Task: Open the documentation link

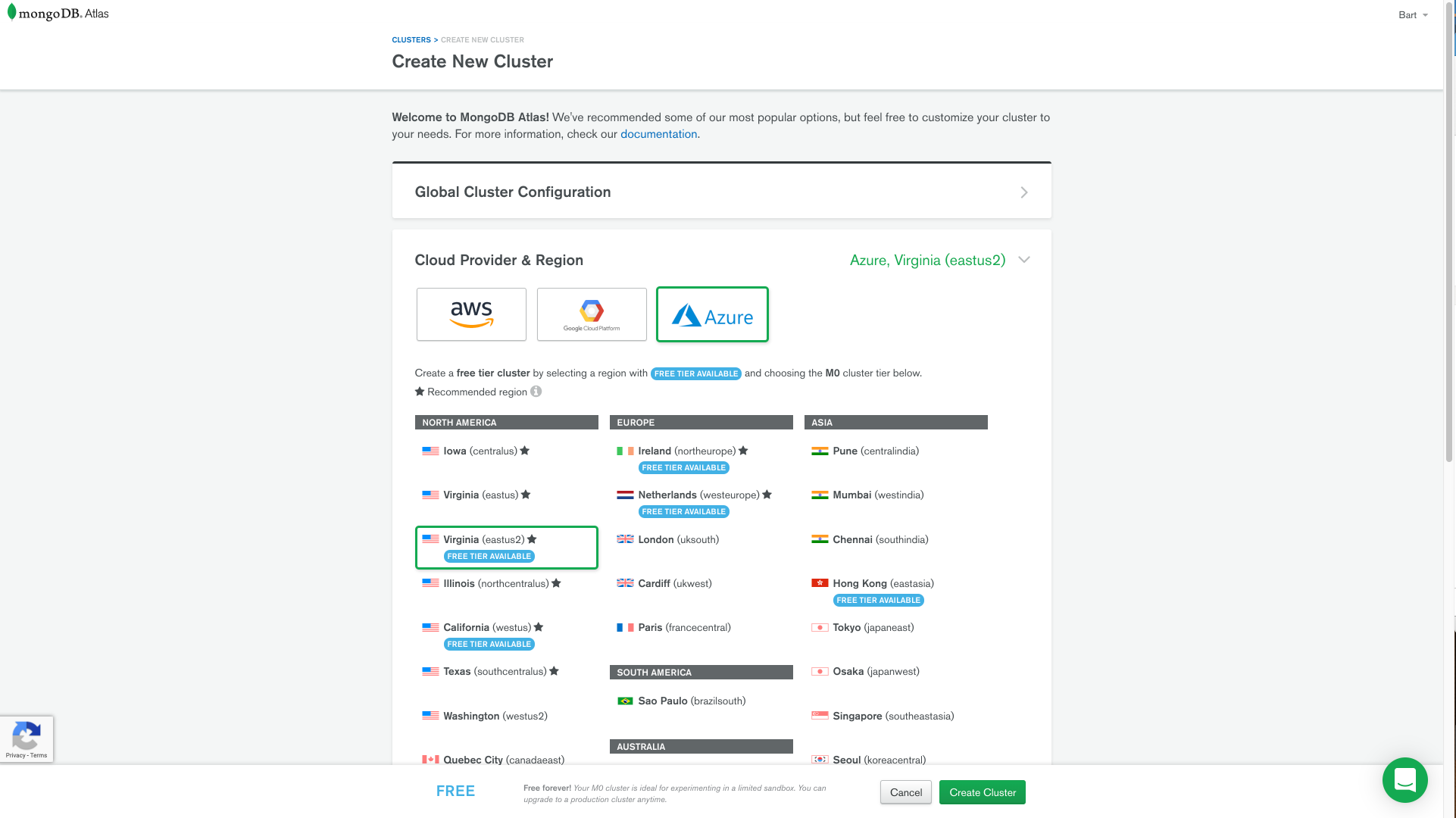Action: [658, 134]
